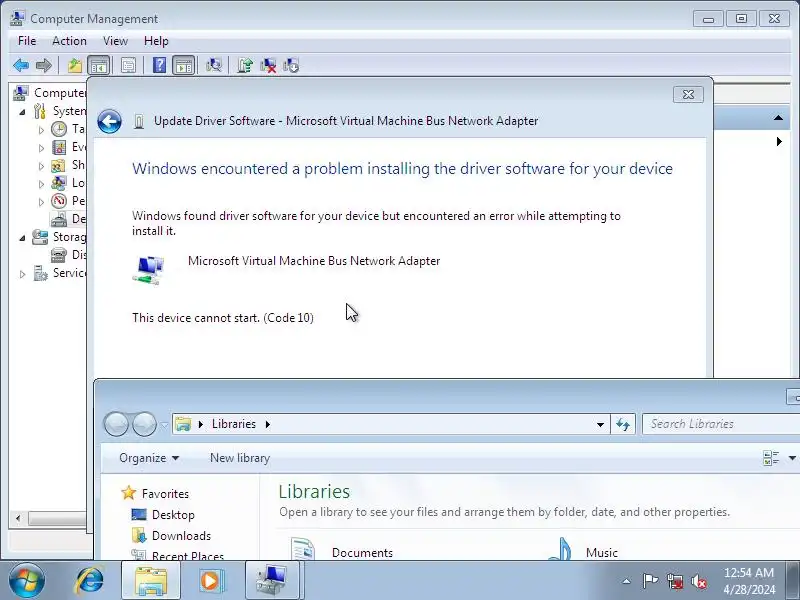Open More Actions submenu arrow
800x600 pixels.
coord(779,141)
